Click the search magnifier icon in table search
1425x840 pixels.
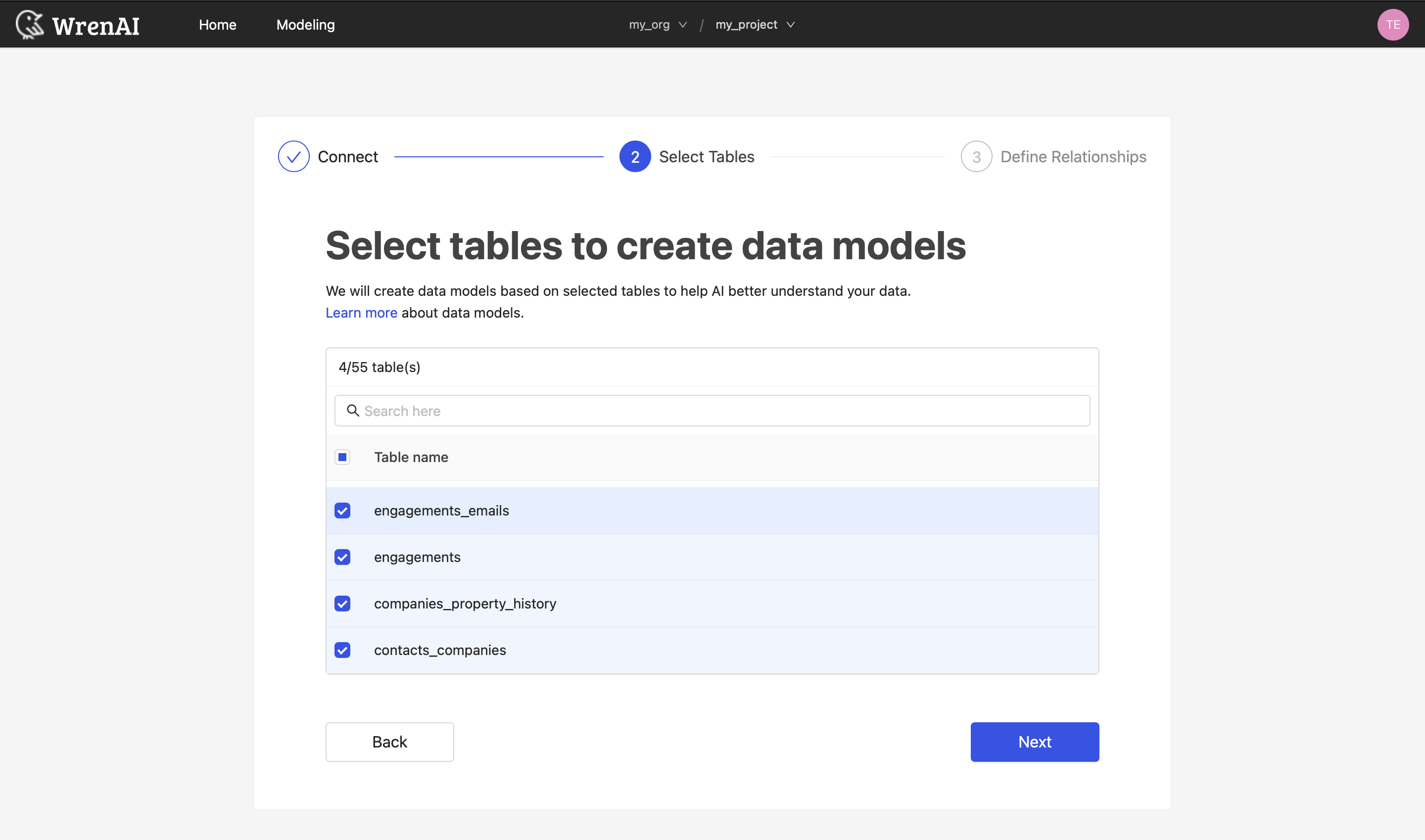click(353, 410)
